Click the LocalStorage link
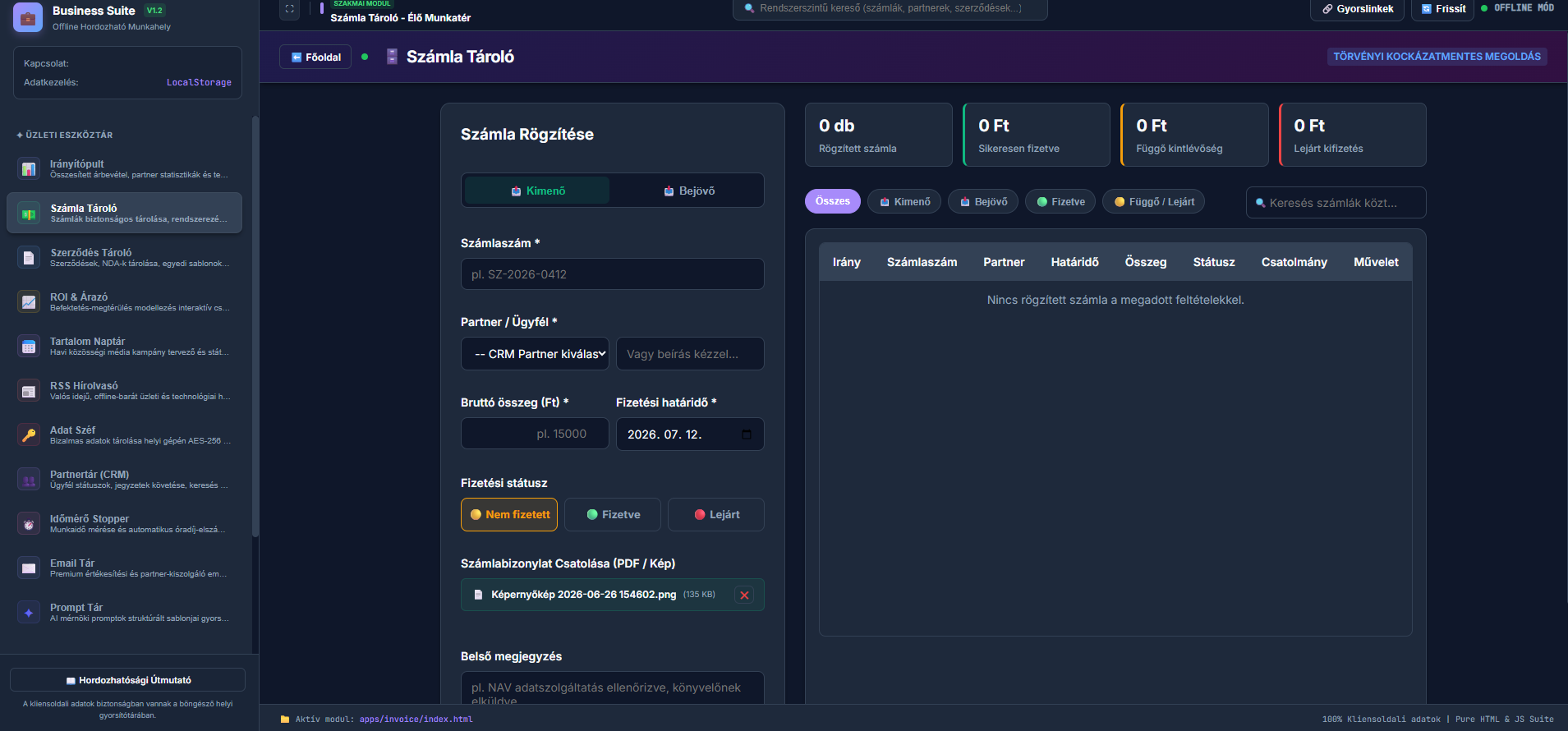 [199, 82]
